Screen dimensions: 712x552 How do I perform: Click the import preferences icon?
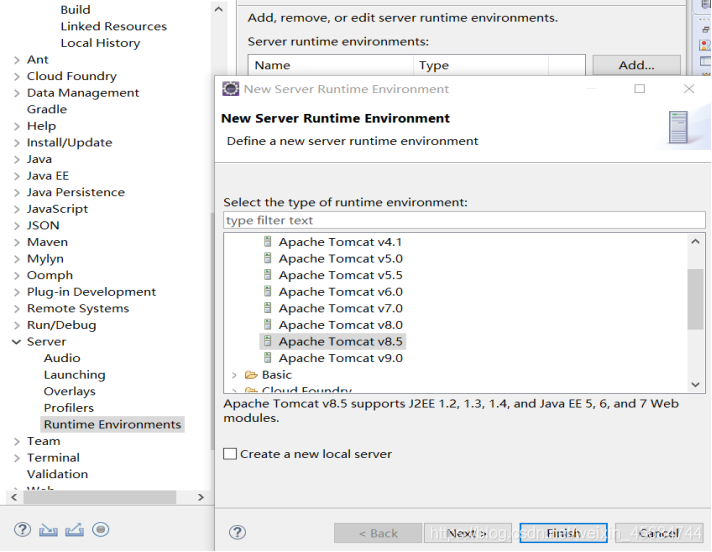(48, 530)
